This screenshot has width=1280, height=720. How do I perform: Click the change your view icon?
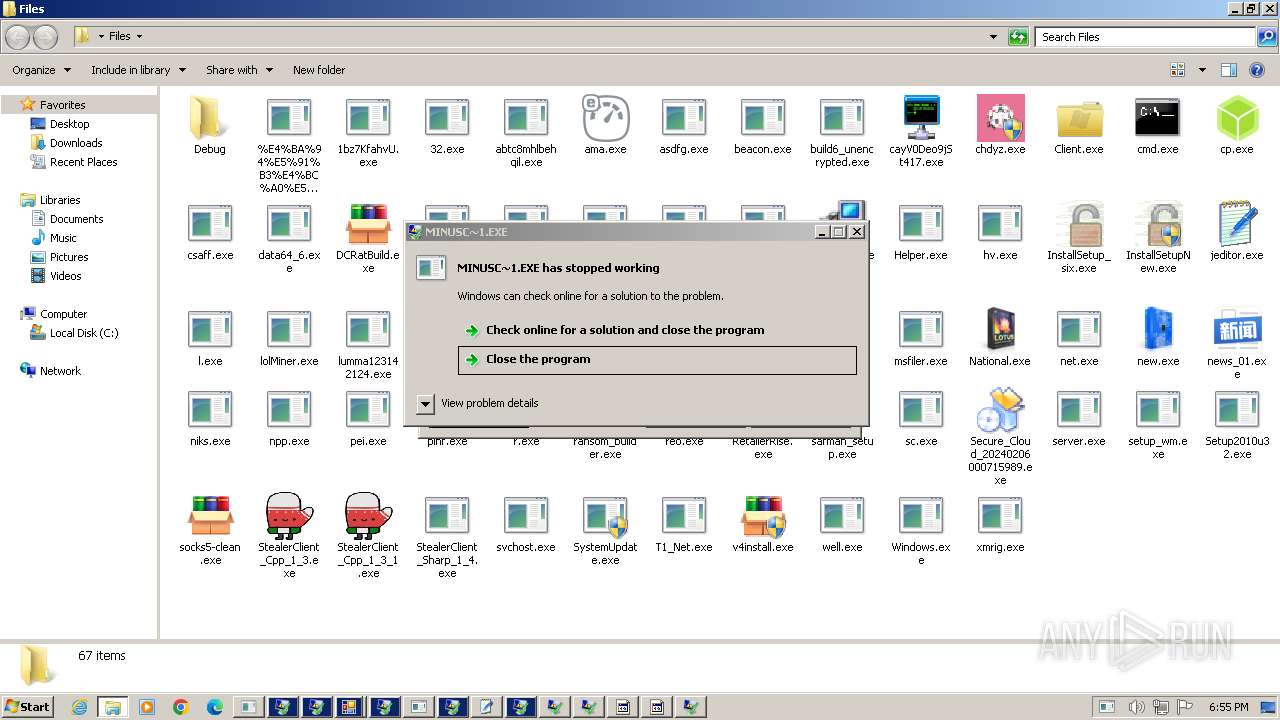tap(1178, 70)
